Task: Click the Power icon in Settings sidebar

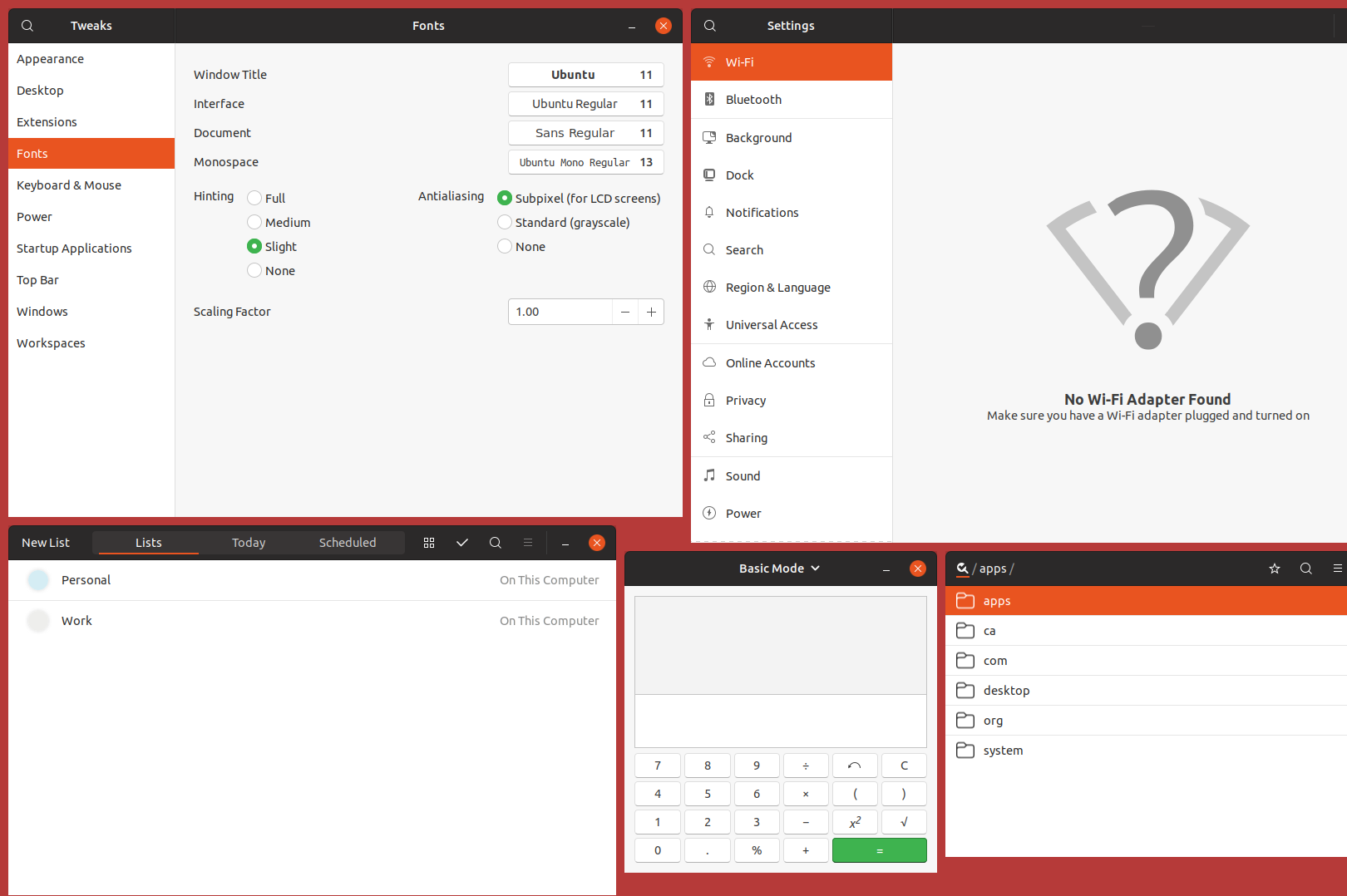Action: pyautogui.click(x=709, y=513)
